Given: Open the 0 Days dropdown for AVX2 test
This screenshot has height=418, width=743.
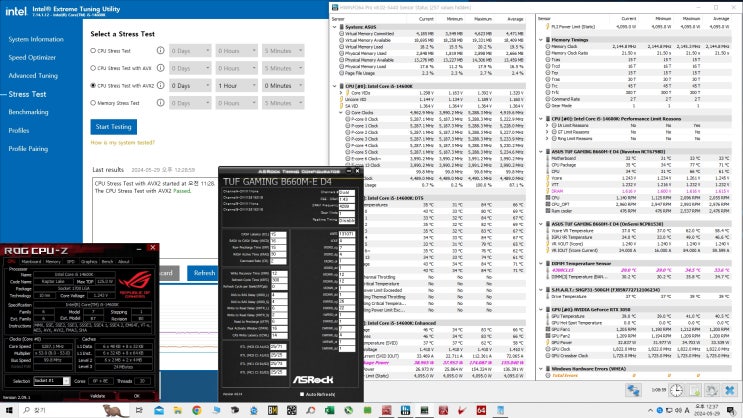Looking at the screenshot, I should [191, 86].
